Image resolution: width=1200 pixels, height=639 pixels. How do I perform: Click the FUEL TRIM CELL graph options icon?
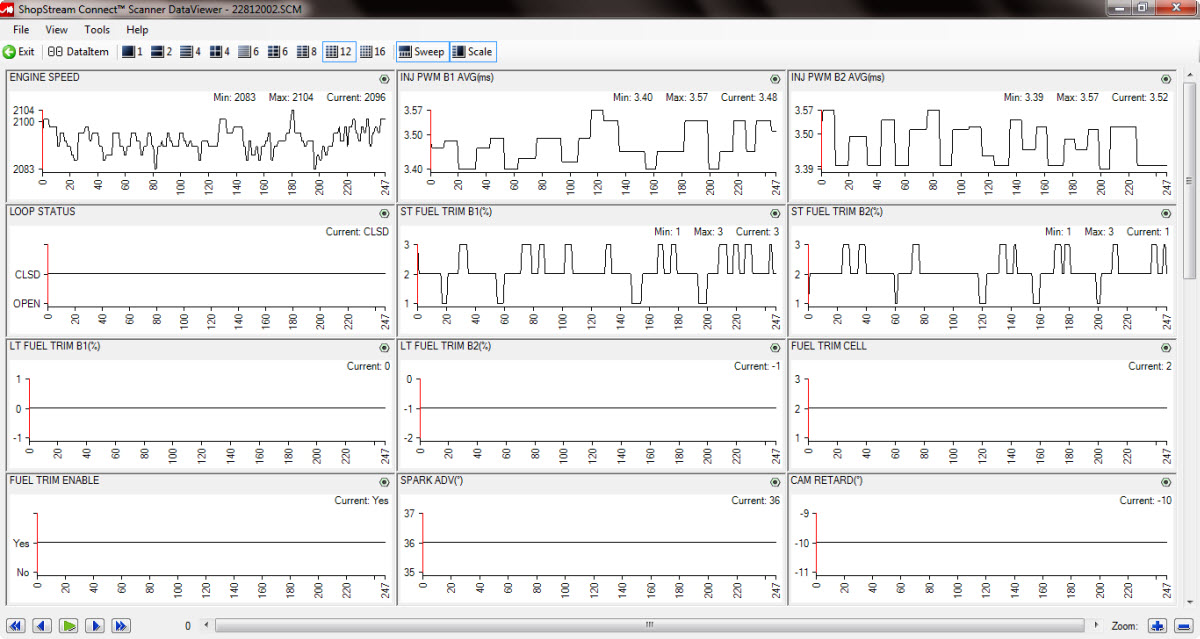pyautogui.click(x=1164, y=347)
